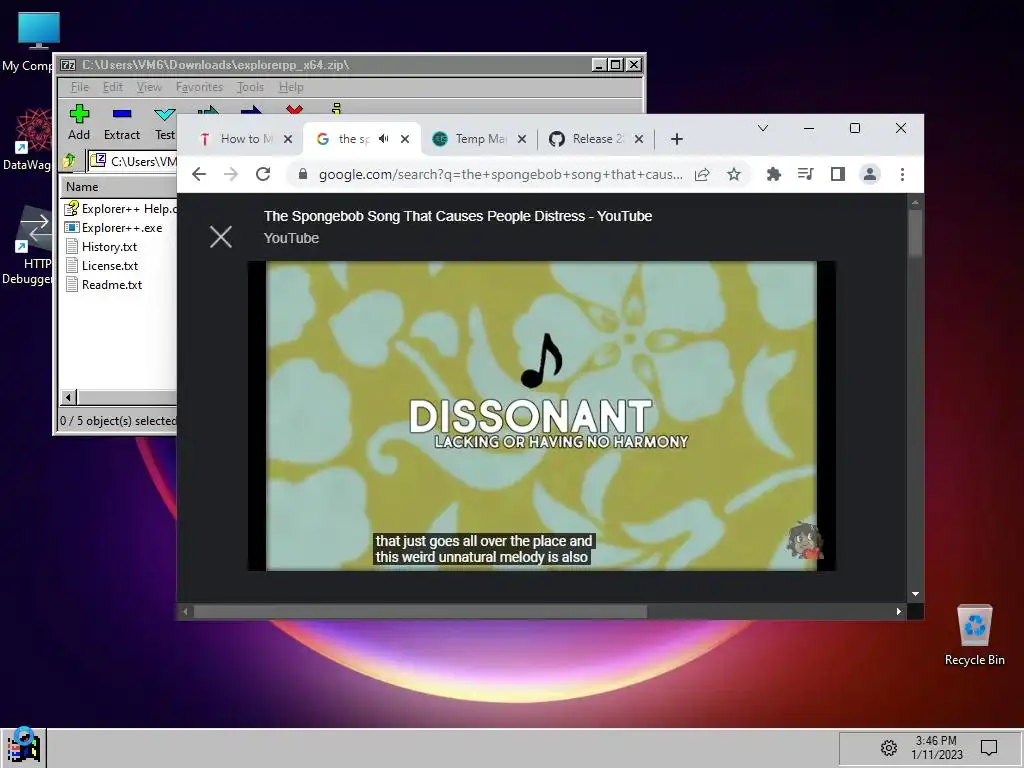Close the Temp Mail tab
This screenshot has height=768, width=1024.
click(x=522, y=139)
